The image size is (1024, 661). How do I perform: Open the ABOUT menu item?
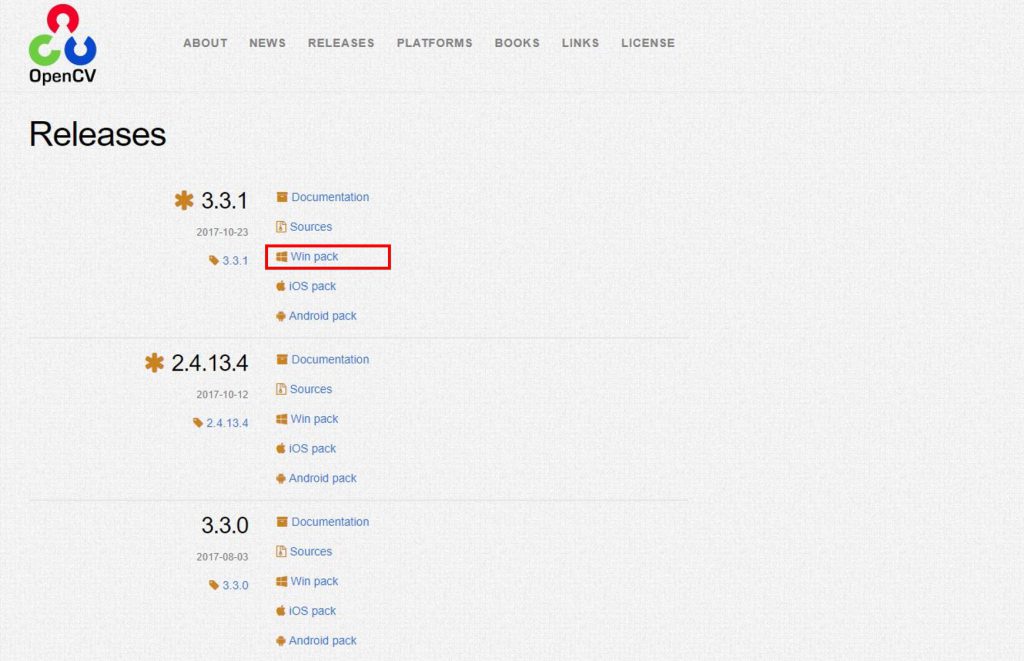(x=205, y=43)
